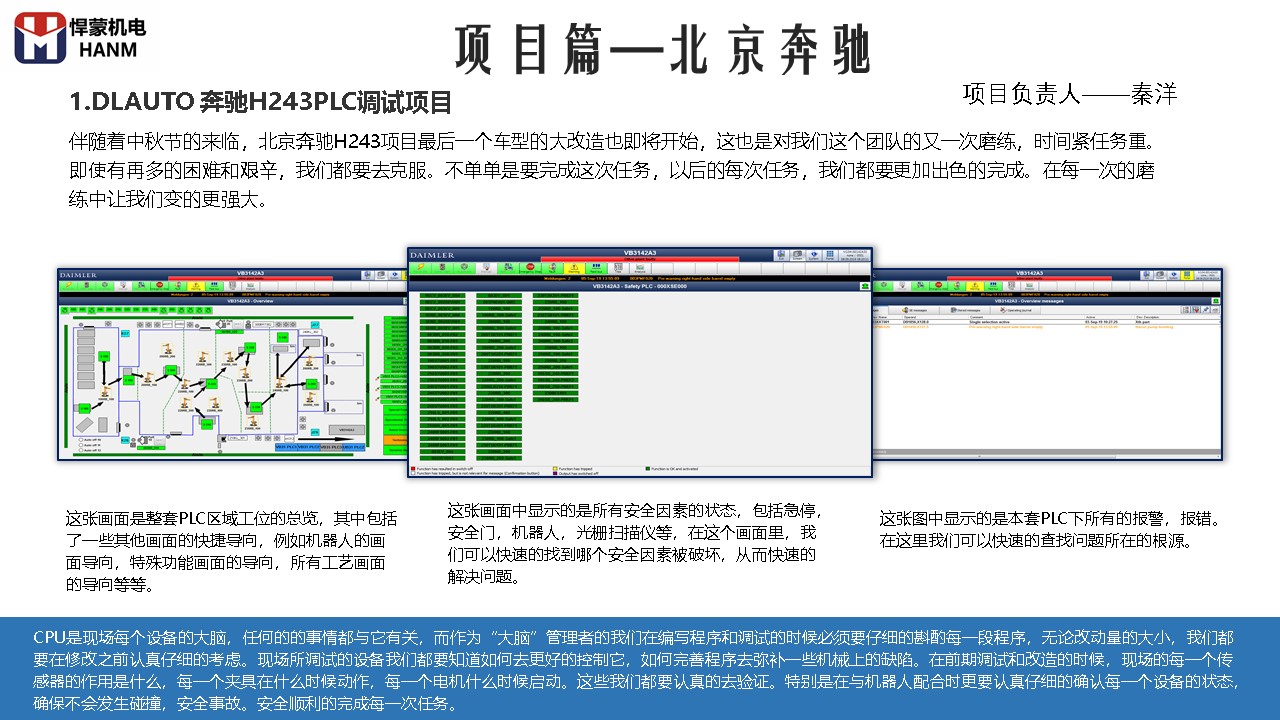Click red swatch 'Function has resulted in switch-off'
Screen dimensions: 1280x720
[x=412, y=468]
